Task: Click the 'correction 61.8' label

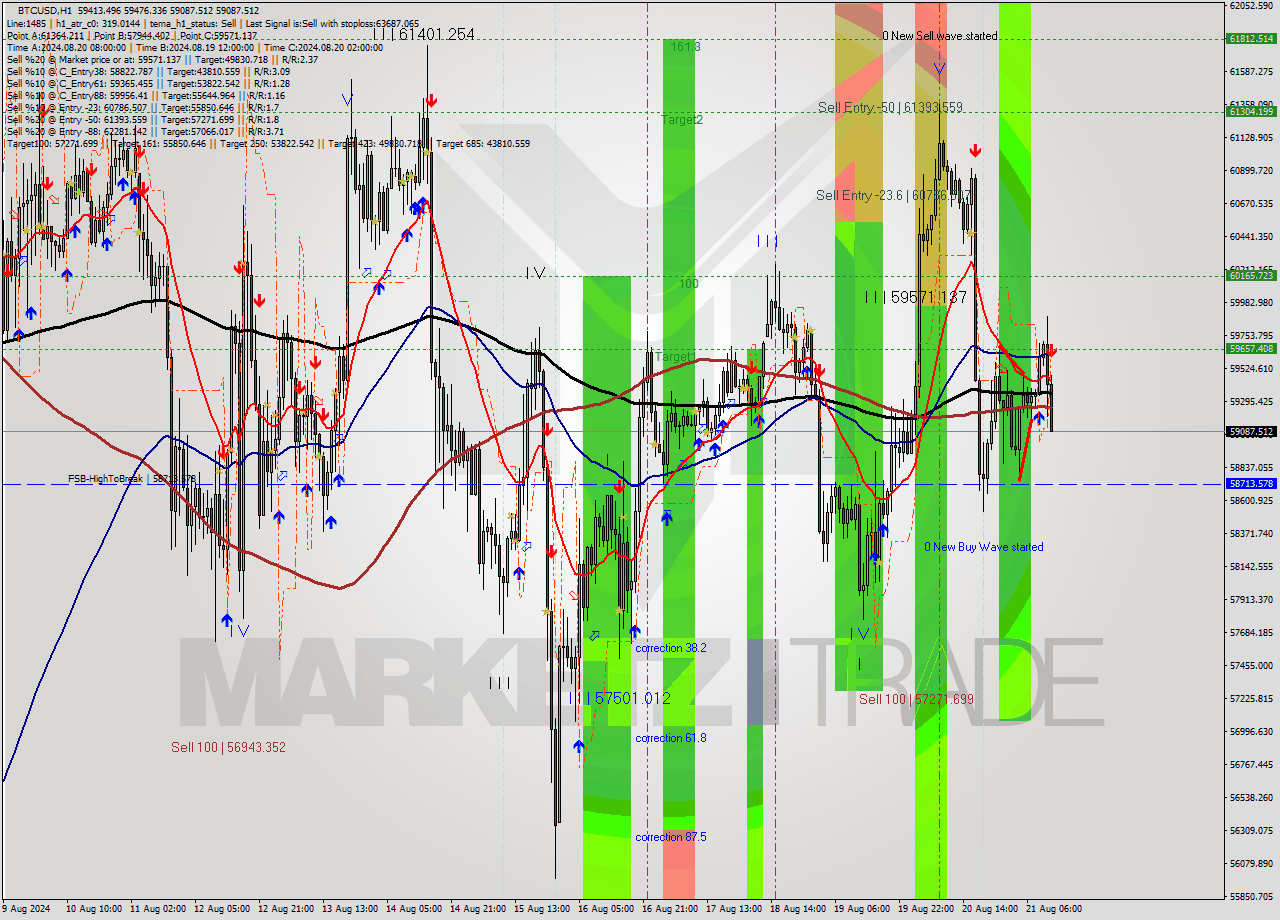Action: pos(670,738)
